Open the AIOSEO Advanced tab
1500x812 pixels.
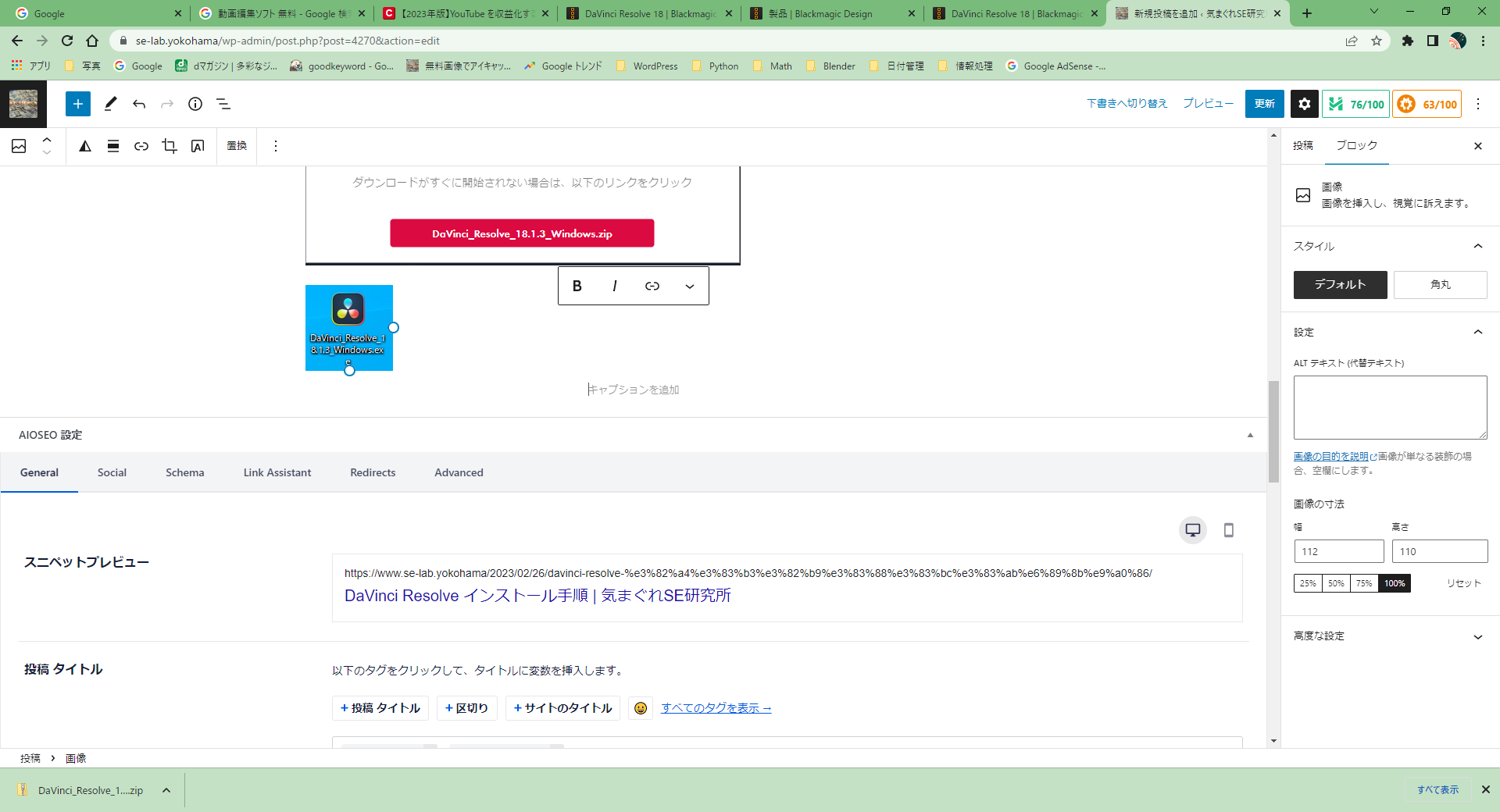tap(459, 472)
